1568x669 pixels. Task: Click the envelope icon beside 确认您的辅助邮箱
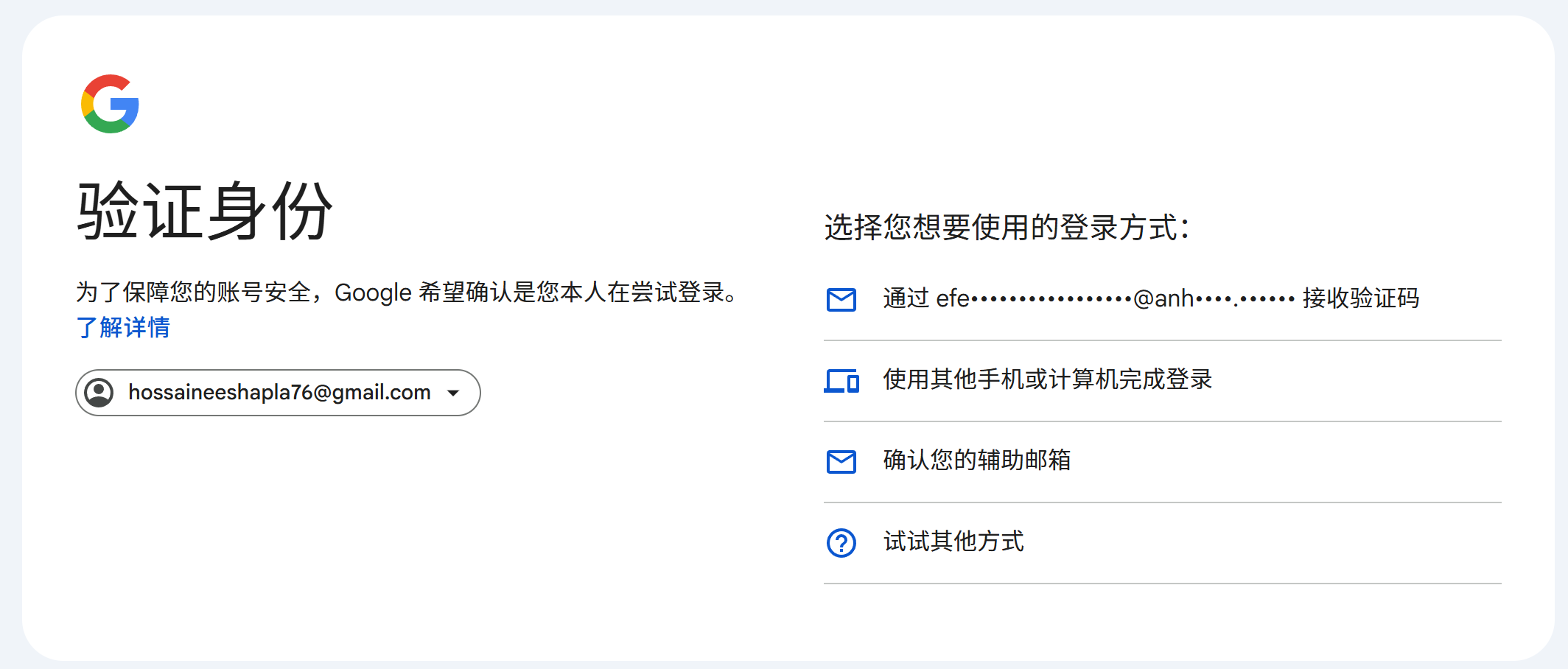coord(841,462)
